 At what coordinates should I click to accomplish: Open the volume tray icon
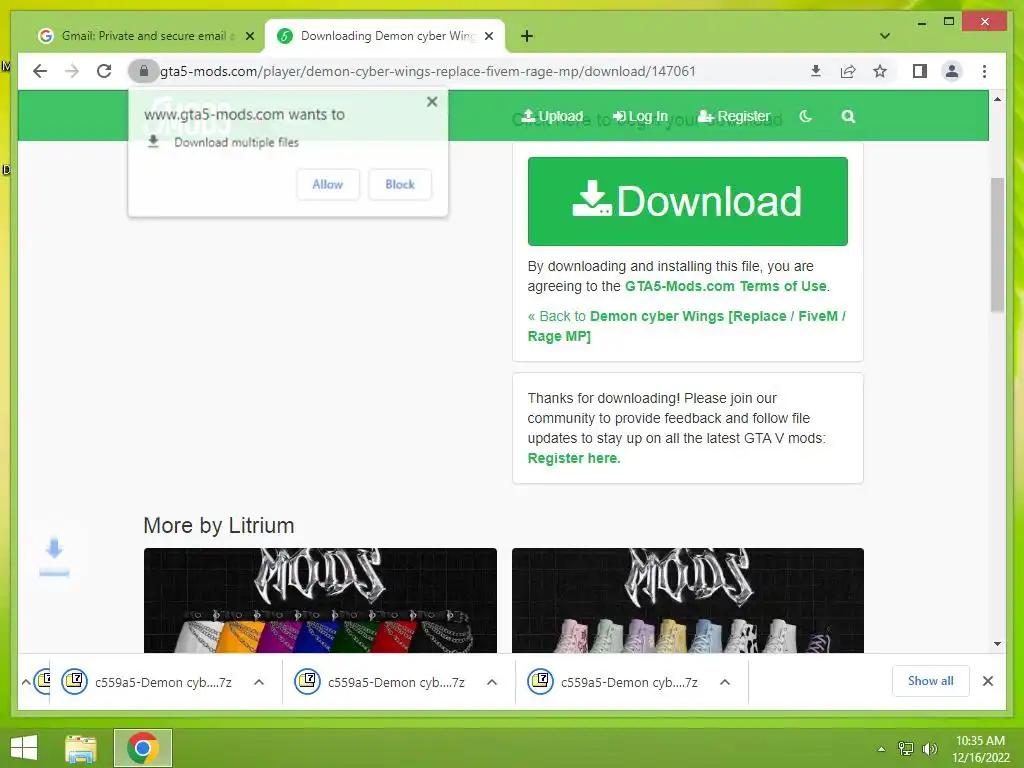click(x=929, y=748)
